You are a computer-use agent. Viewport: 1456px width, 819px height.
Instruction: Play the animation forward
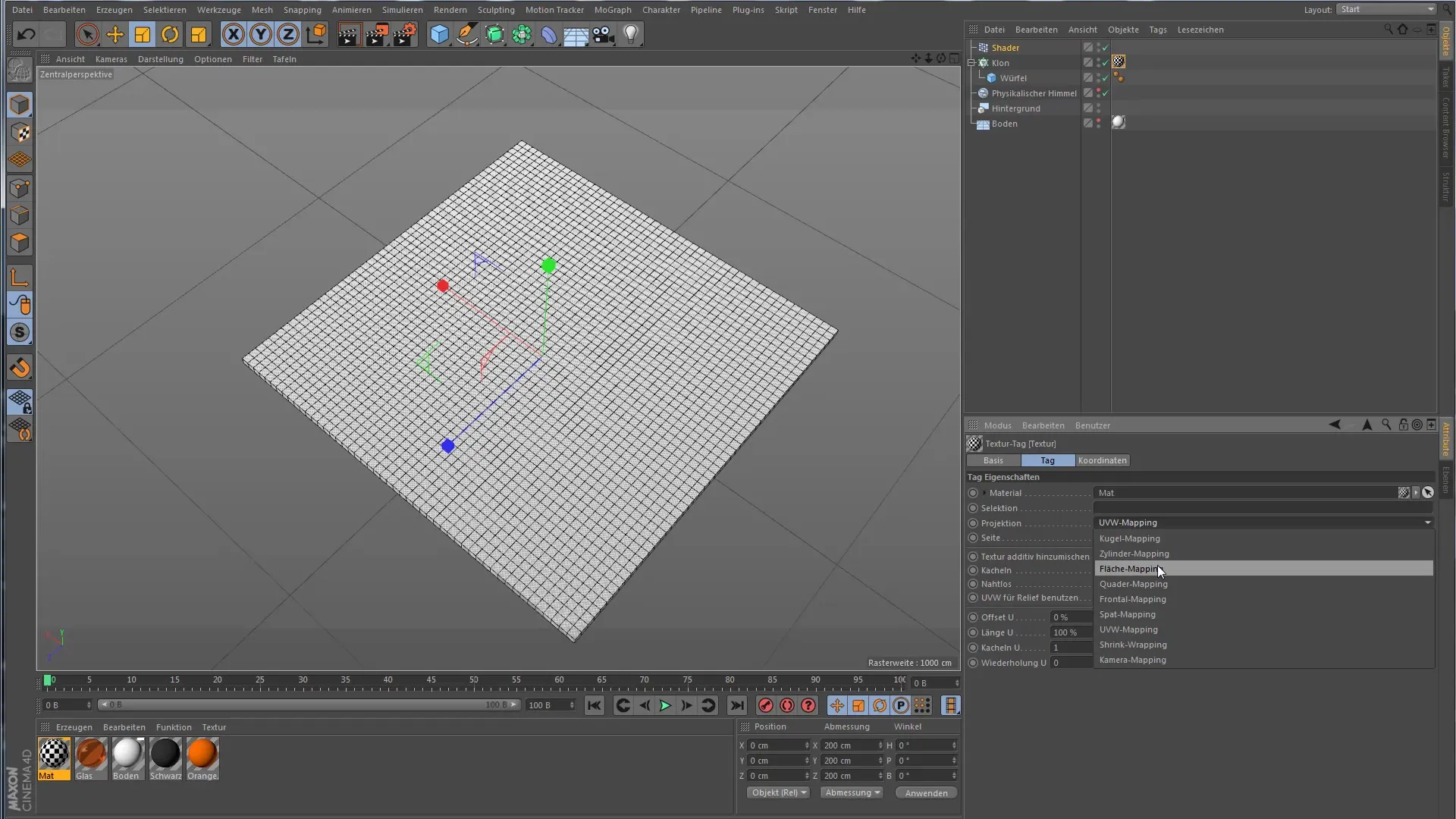click(665, 705)
